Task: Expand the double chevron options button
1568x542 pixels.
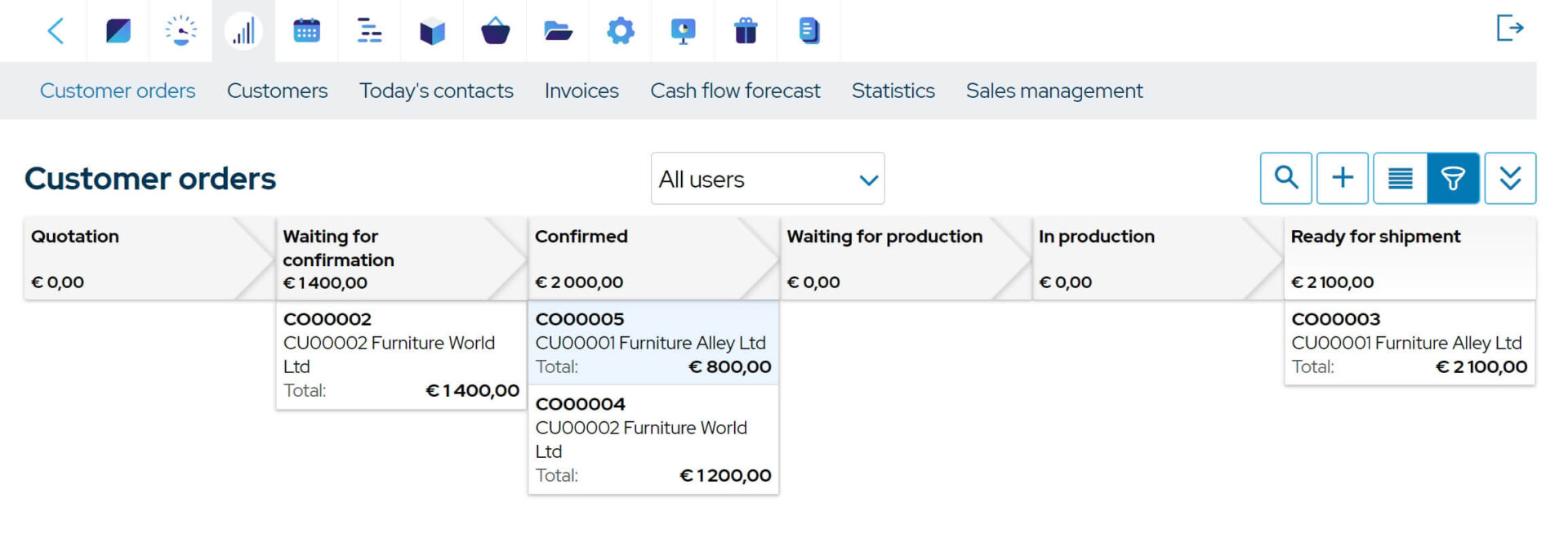Action: click(x=1510, y=178)
